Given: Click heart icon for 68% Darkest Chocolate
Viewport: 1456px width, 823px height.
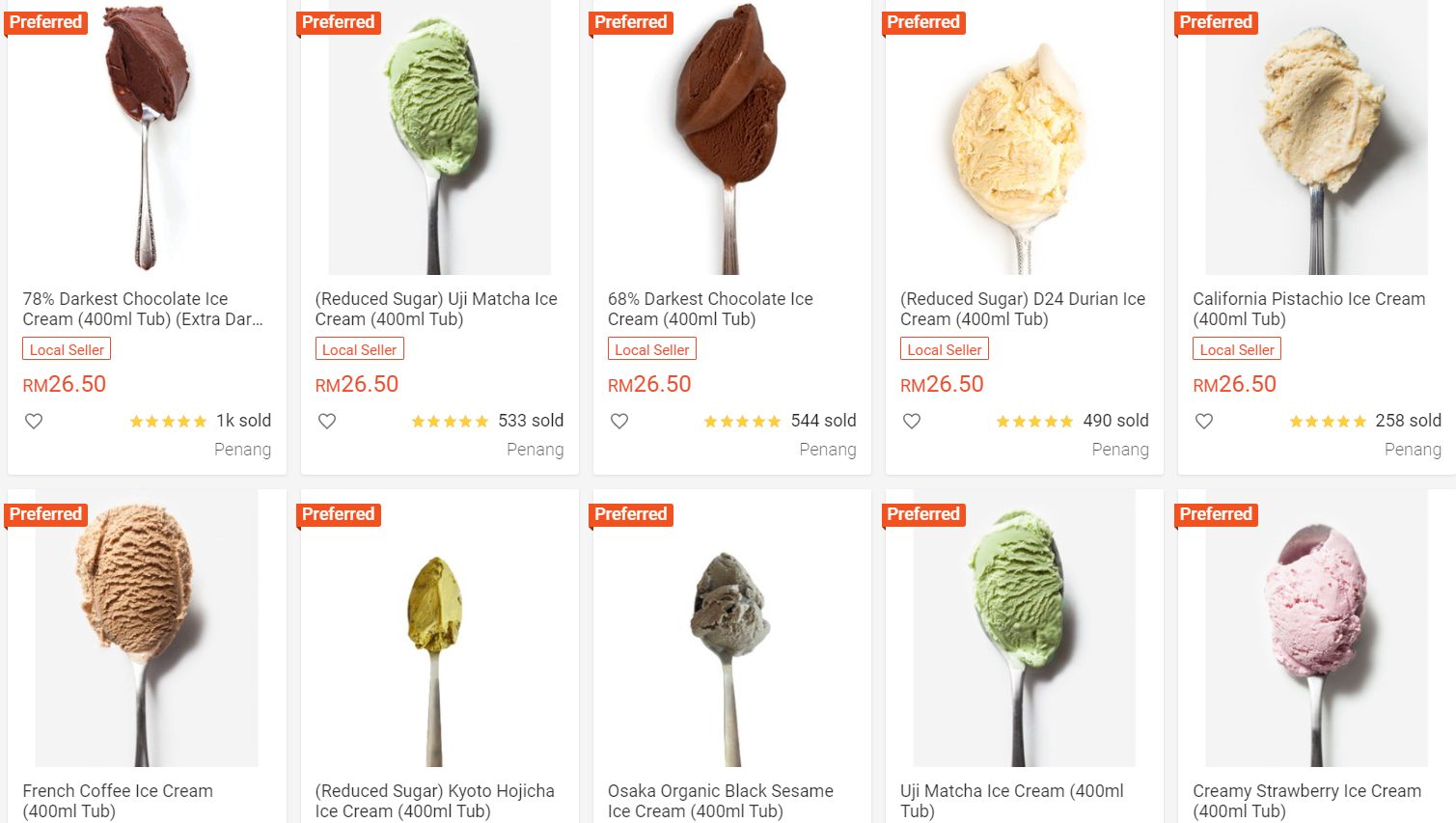Looking at the screenshot, I should point(619,422).
